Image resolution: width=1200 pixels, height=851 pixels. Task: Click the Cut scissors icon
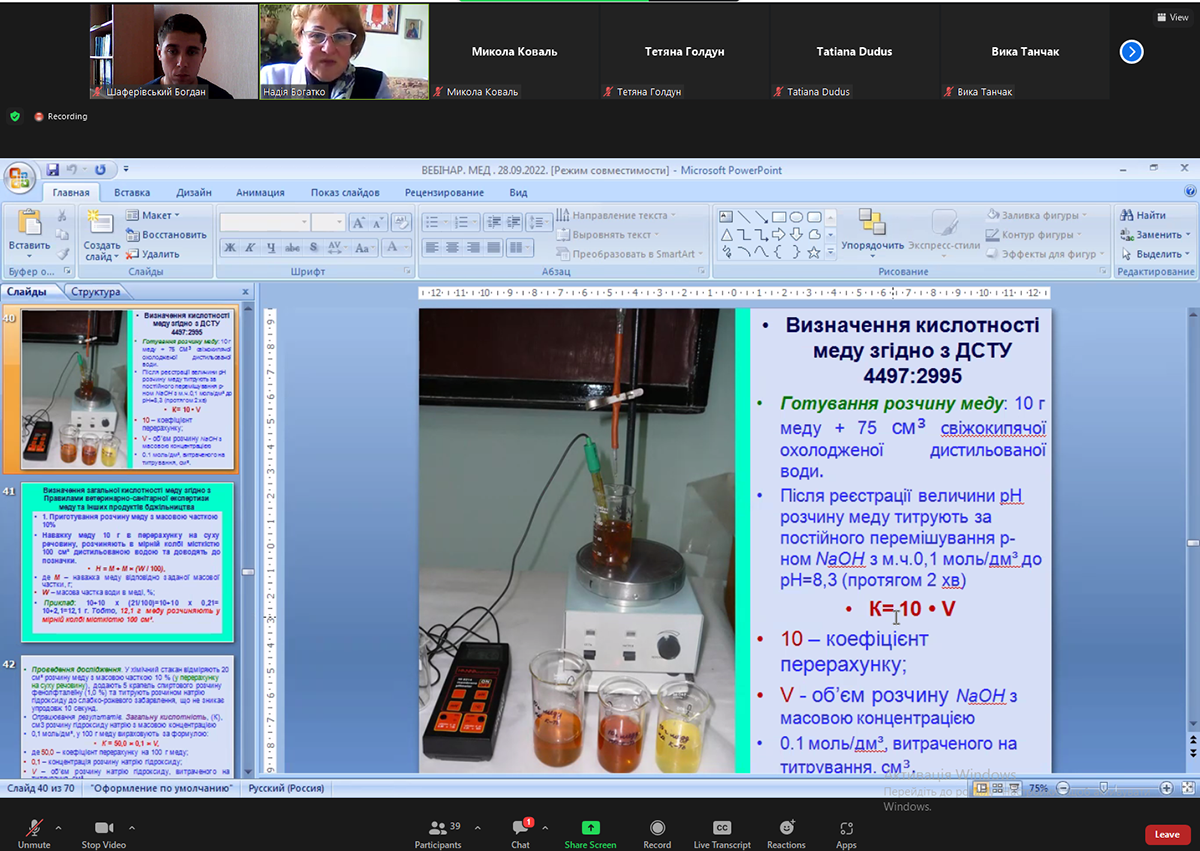tap(63, 215)
